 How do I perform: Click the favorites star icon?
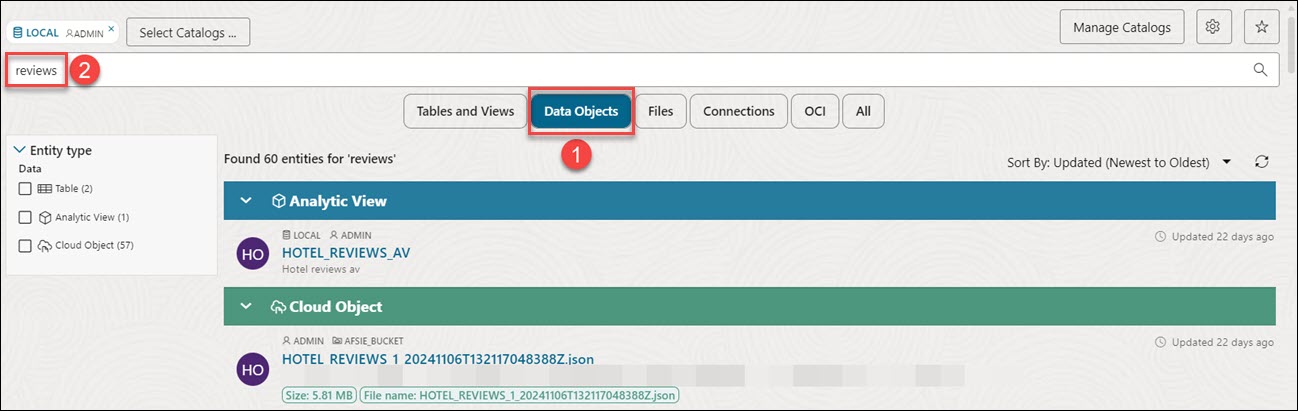[1261, 28]
